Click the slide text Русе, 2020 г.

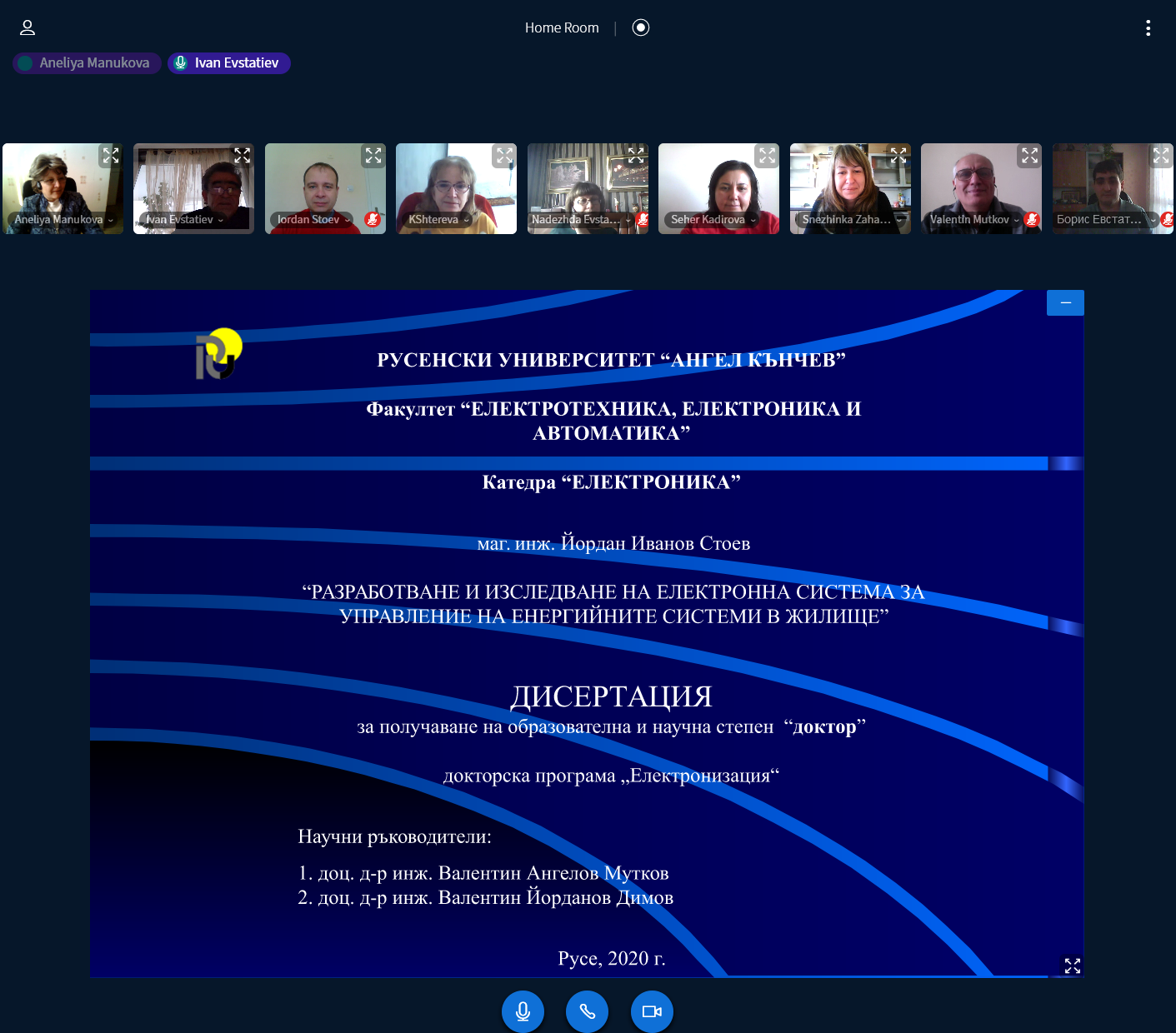point(612,959)
